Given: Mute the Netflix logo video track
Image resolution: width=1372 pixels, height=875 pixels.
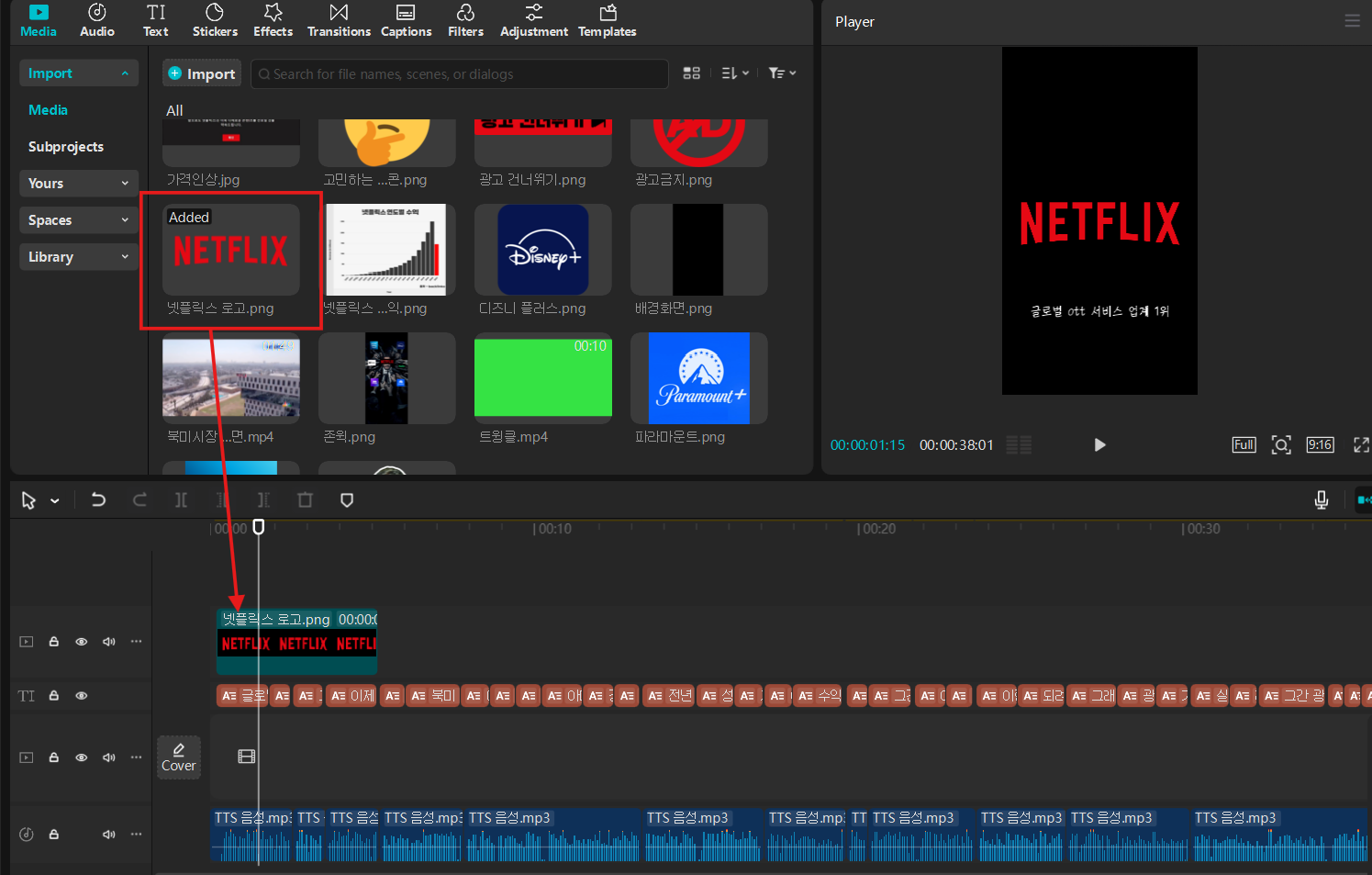Looking at the screenshot, I should click(x=109, y=642).
